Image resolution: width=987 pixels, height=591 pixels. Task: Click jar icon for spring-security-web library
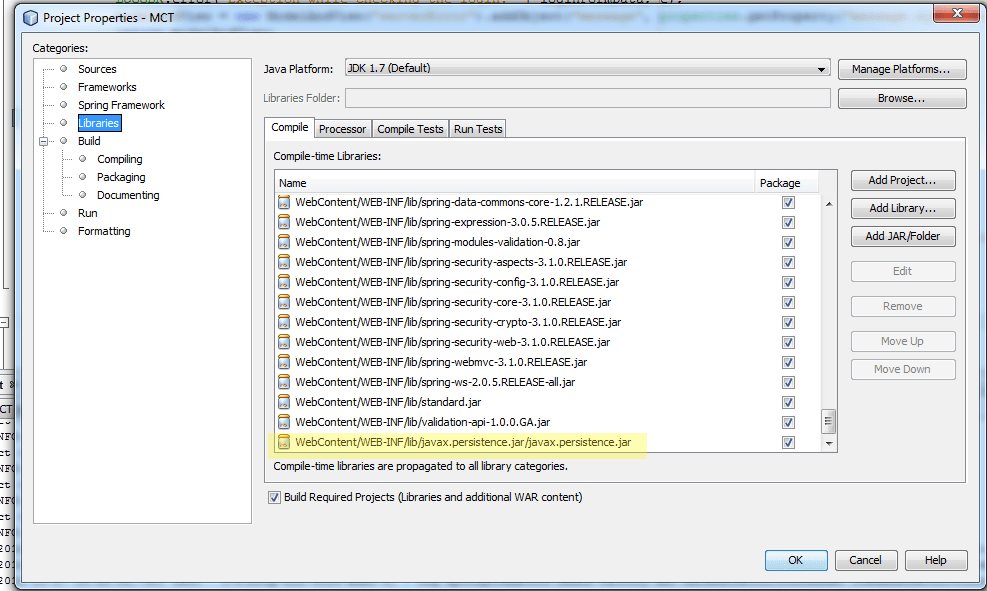(x=284, y=342)
